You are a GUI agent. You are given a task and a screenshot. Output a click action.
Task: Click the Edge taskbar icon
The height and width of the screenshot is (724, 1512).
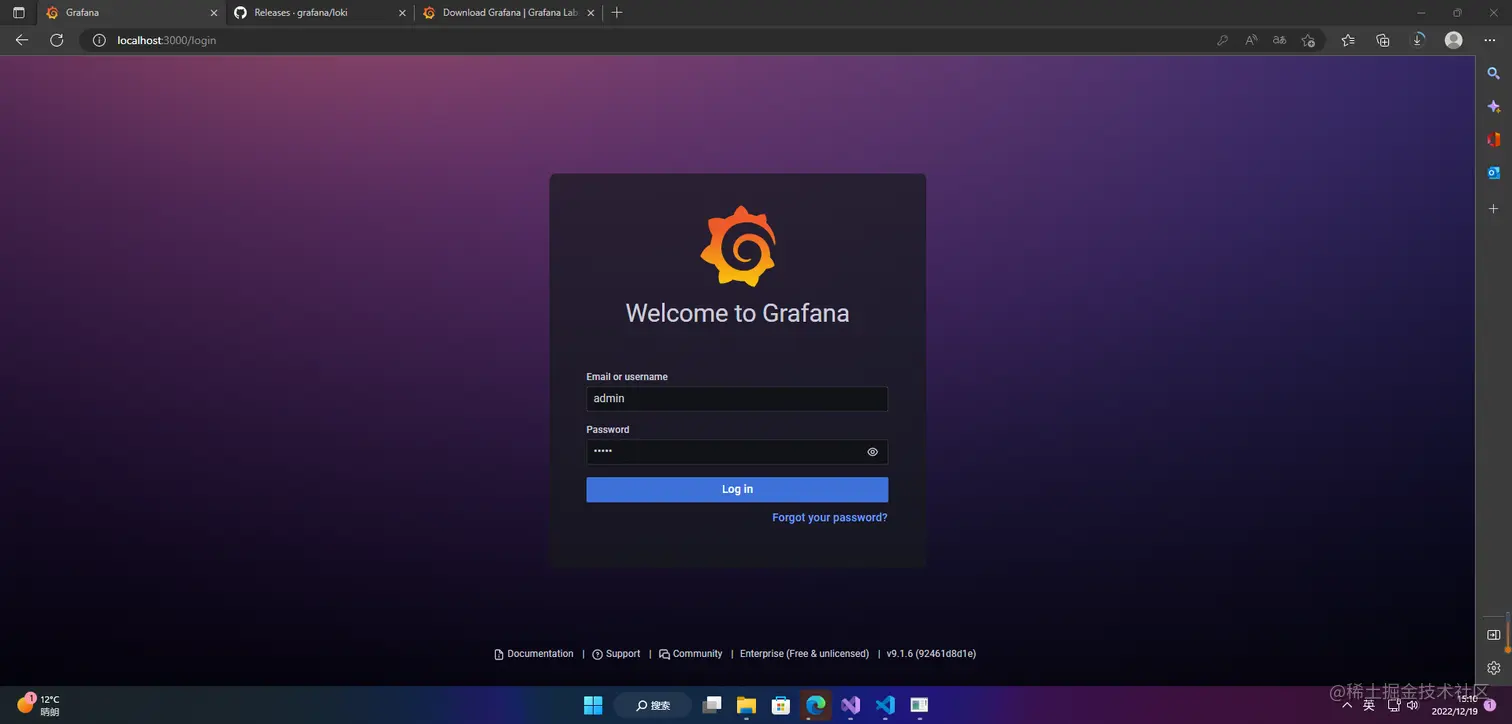coord(816,705)
